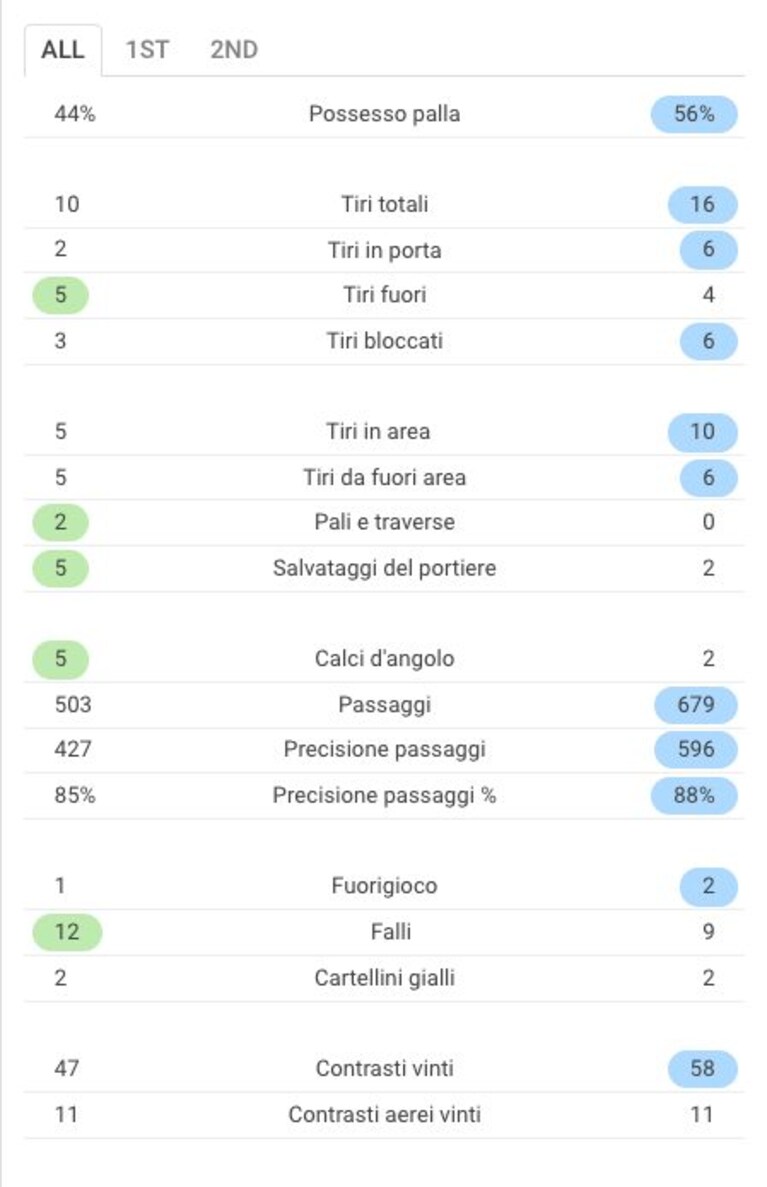Click the blue 596 Precisione passaggi badge
This screenshot has width=767, height=1187.
click(x=696, y=749)
